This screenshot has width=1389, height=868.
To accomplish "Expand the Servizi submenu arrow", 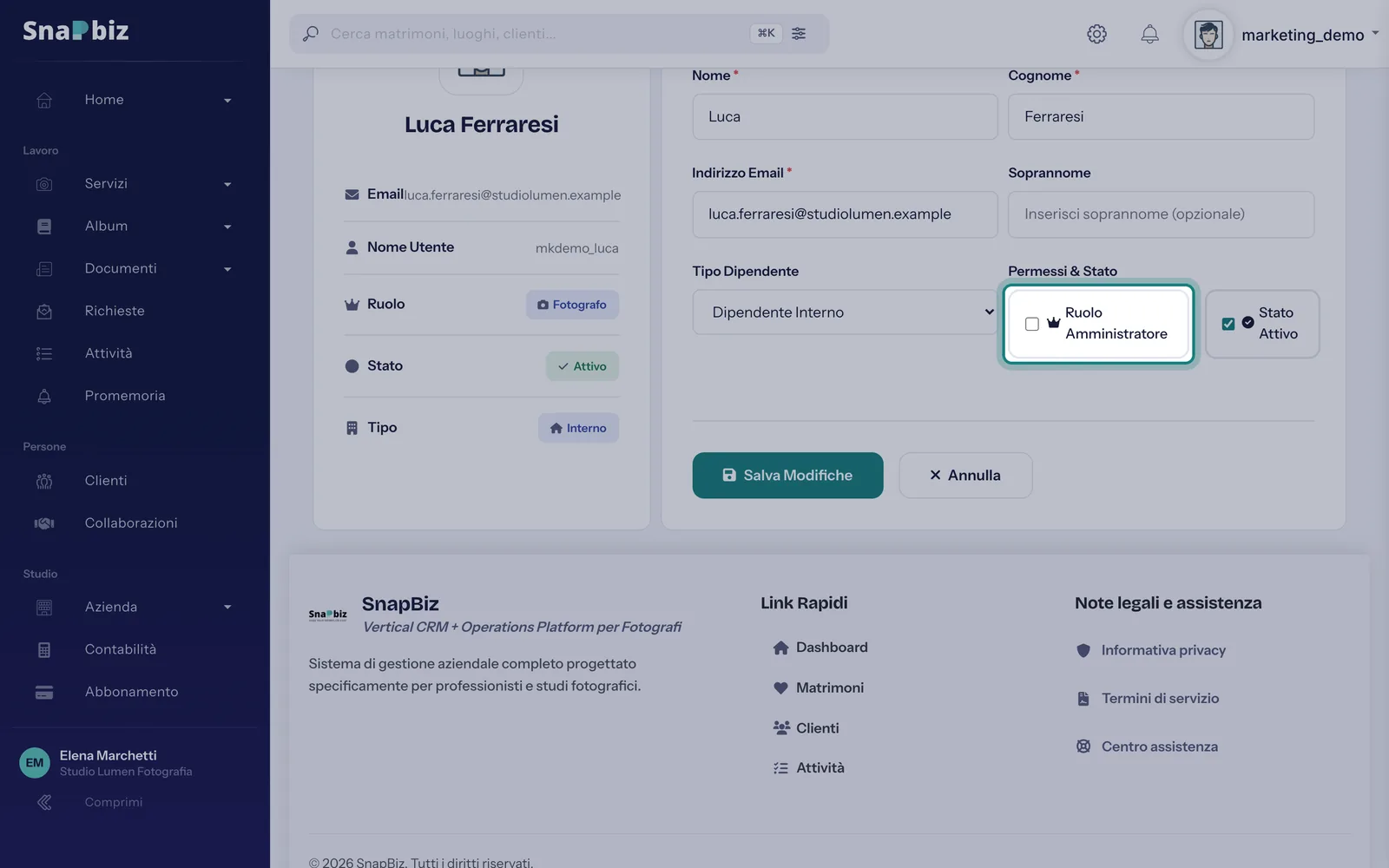I will point(227,185).
